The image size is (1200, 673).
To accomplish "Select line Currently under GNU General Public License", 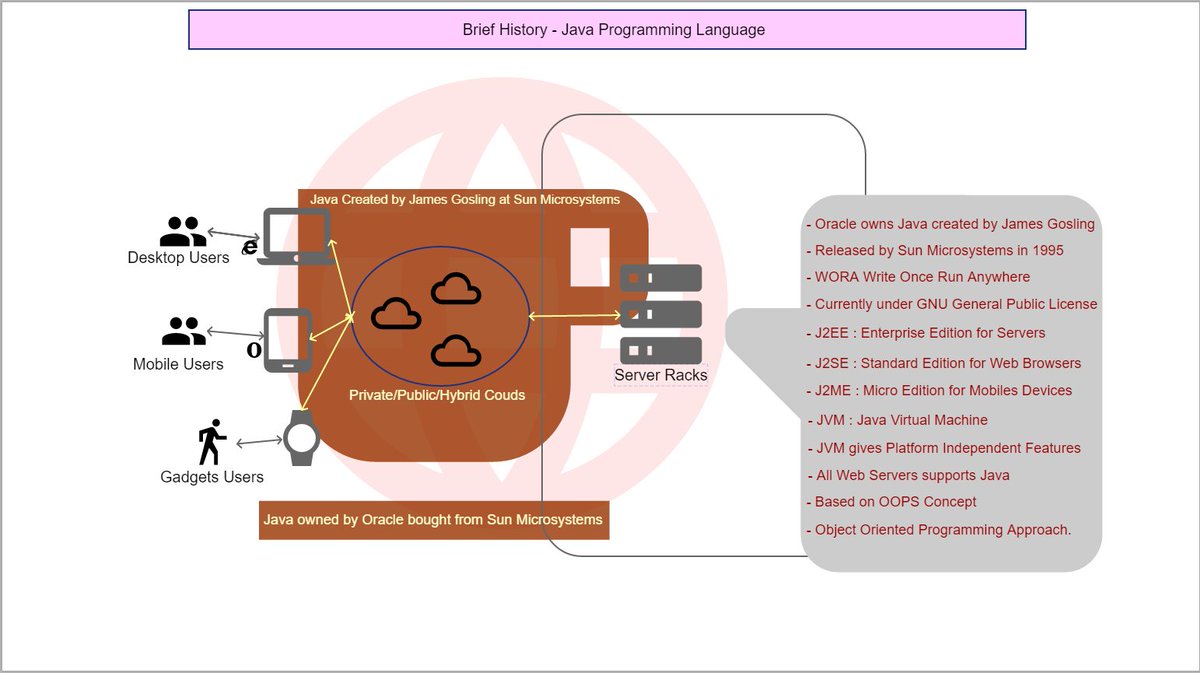I will coord(951,304).
